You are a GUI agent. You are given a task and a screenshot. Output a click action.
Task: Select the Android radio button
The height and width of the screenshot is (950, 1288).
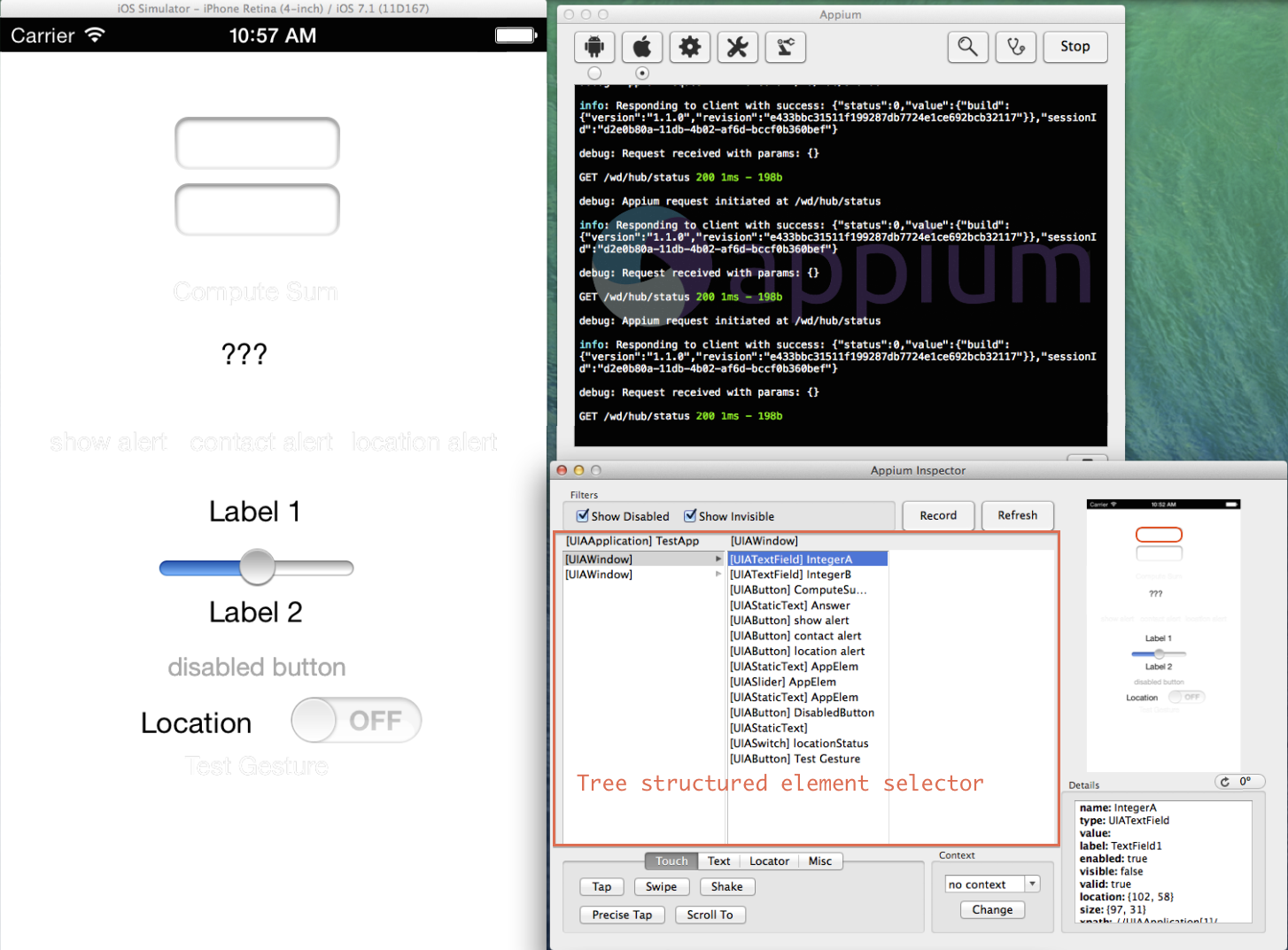point(594,73)
